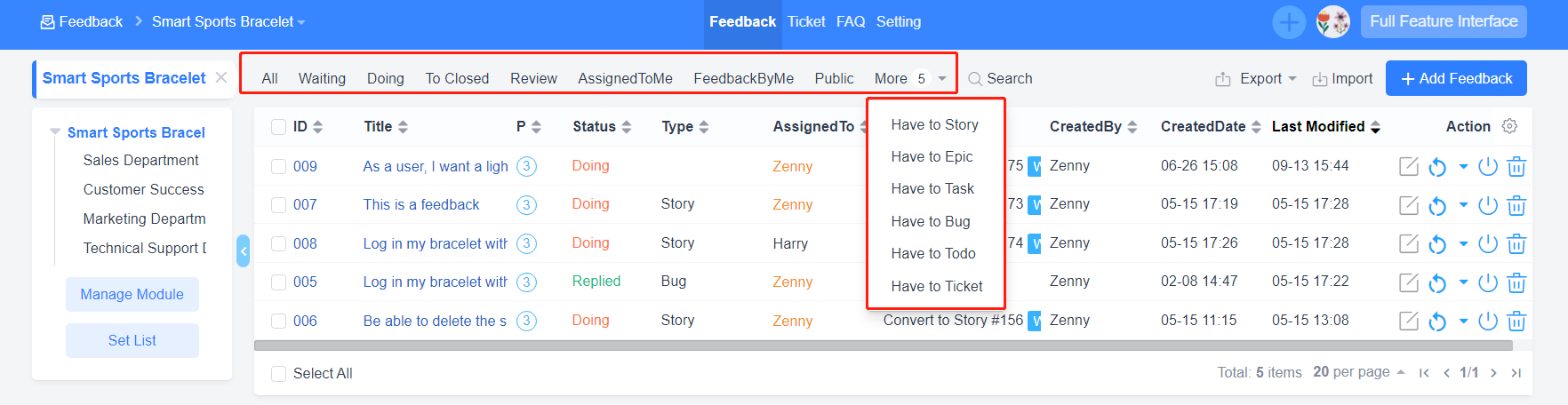Switch to the Waiting filter tab
The image size is (1568, 405).
pos(322,78)
